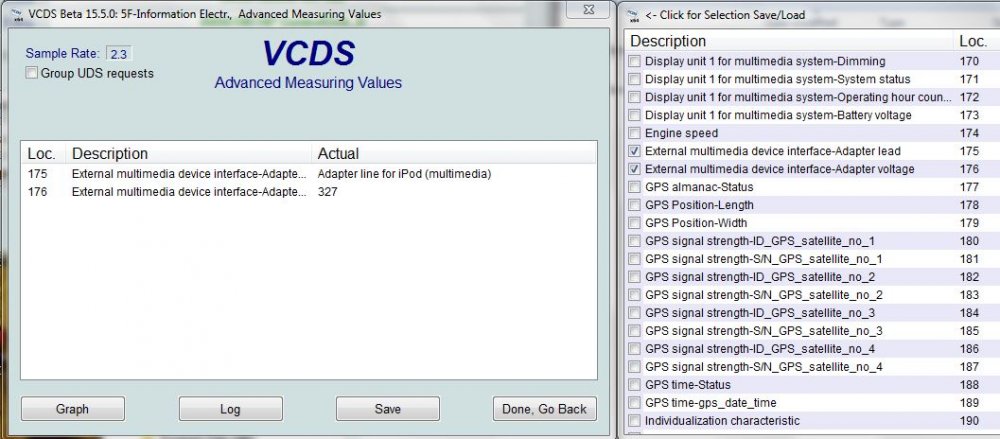Select row 175 in measuring values table
Image resolution: width=1000 pixels, height=439 pixels.
click(309, 174)
